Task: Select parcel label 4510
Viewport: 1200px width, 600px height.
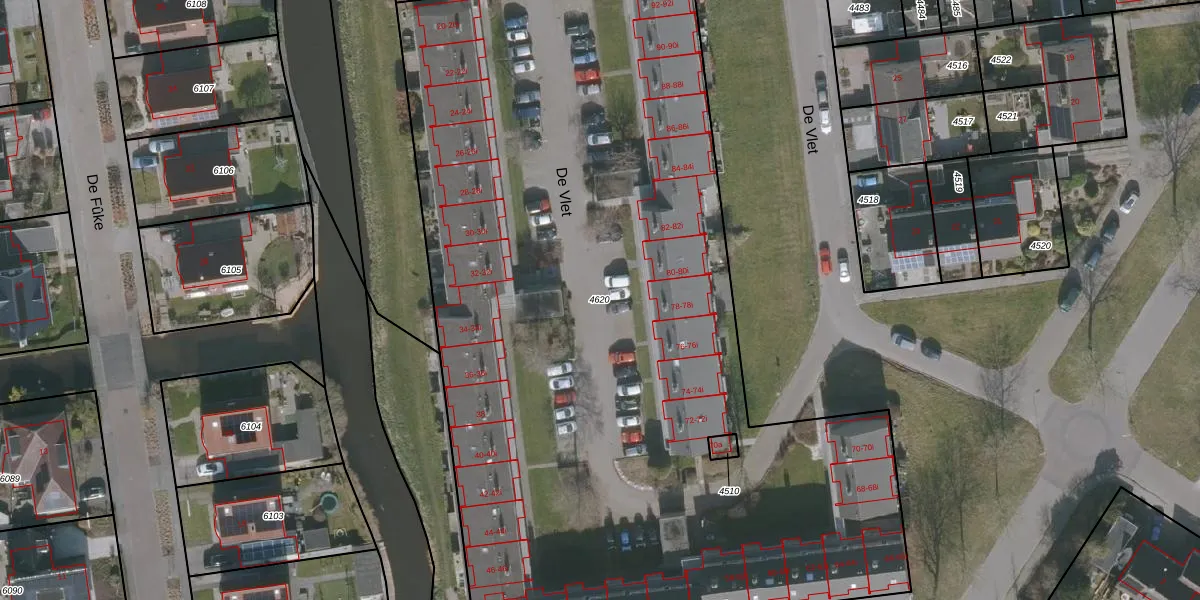Action: click(729, 491)
